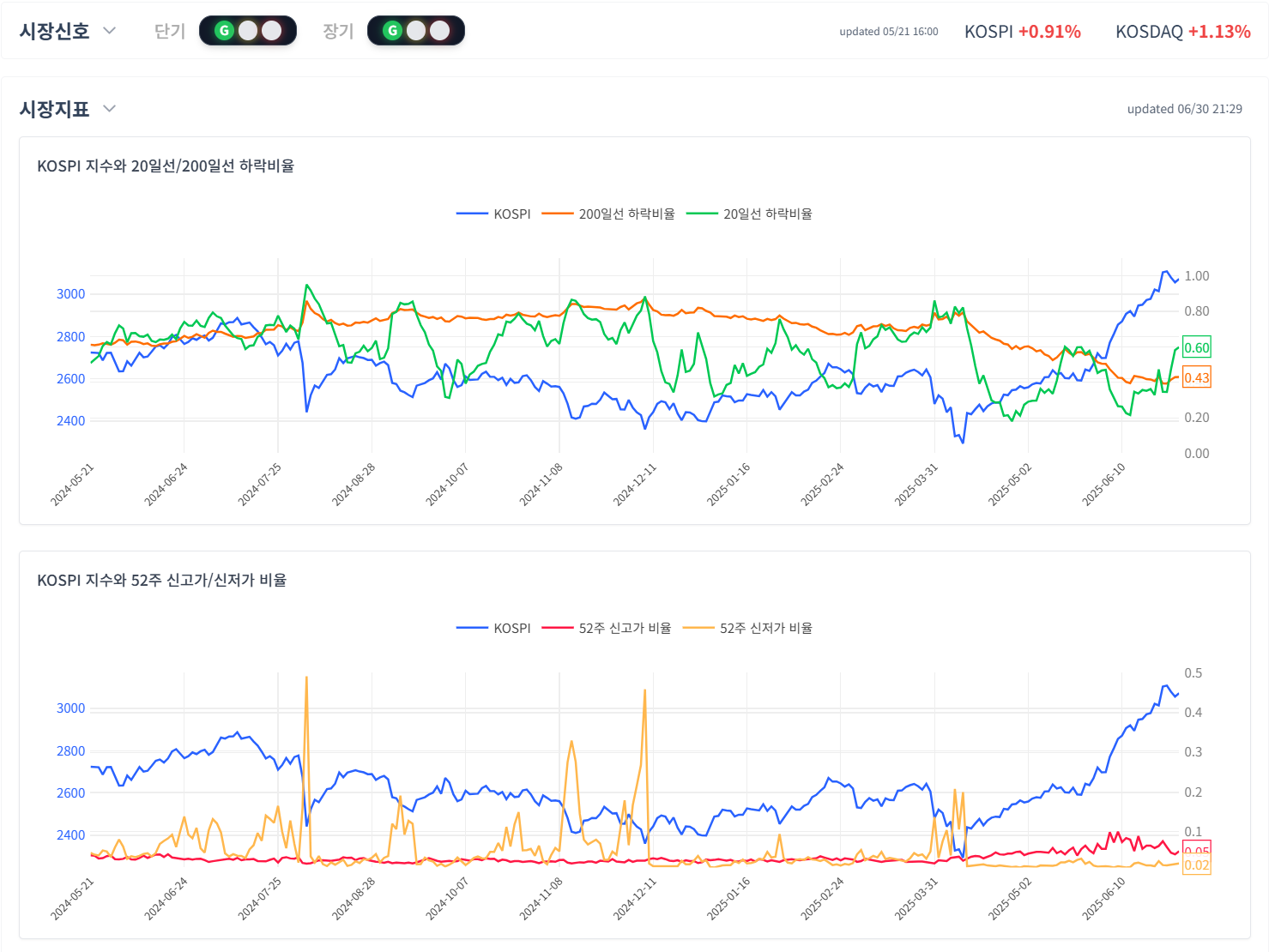The height and width of the screenshot is (952, 1269).
Task: Expand the 시장신호 dropdown chevron
Action: coord(109,31)
